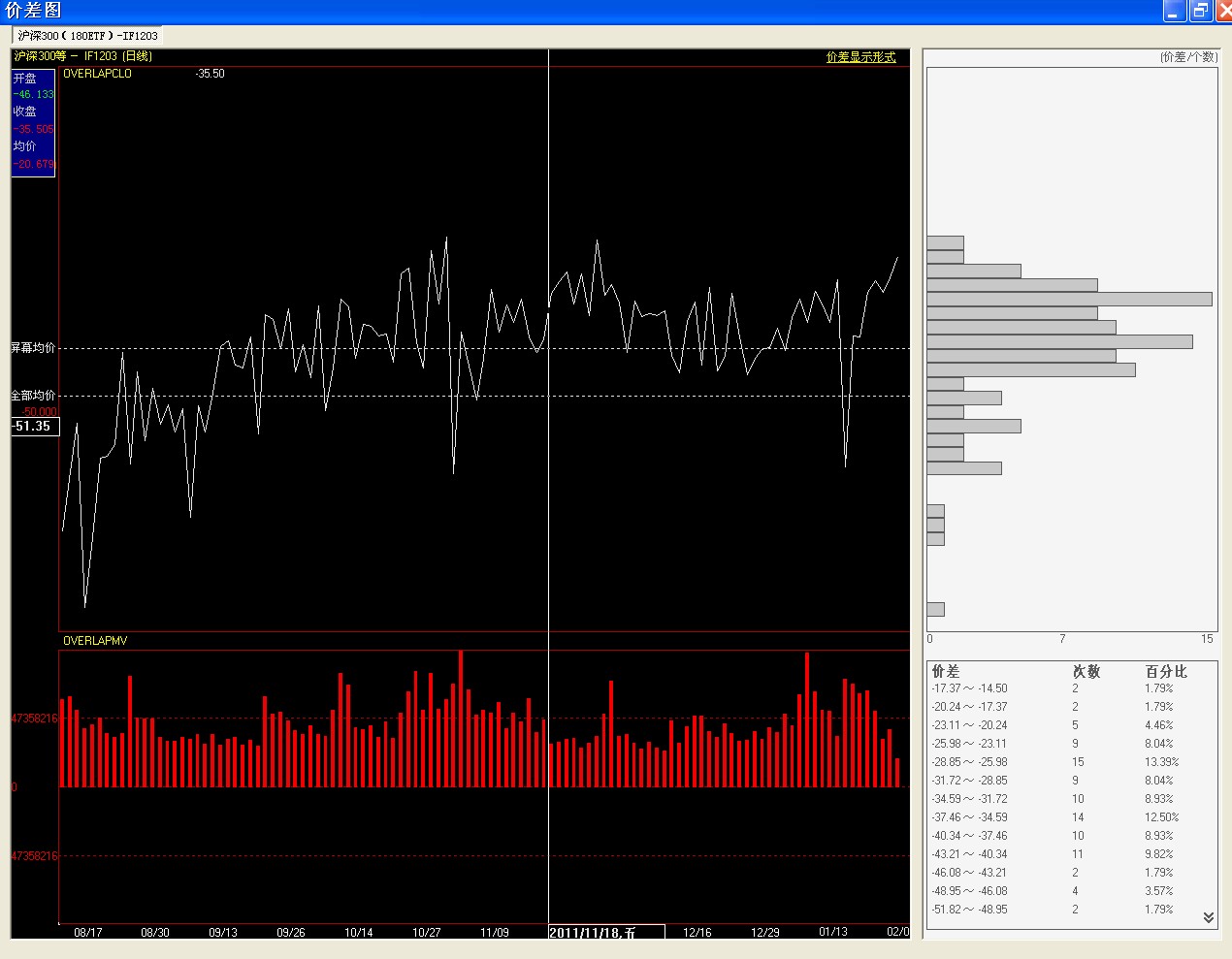Click the 价差显示形式 link
Image resolution: width=1232 pixels, height=959 pixels.
point(860,57)
